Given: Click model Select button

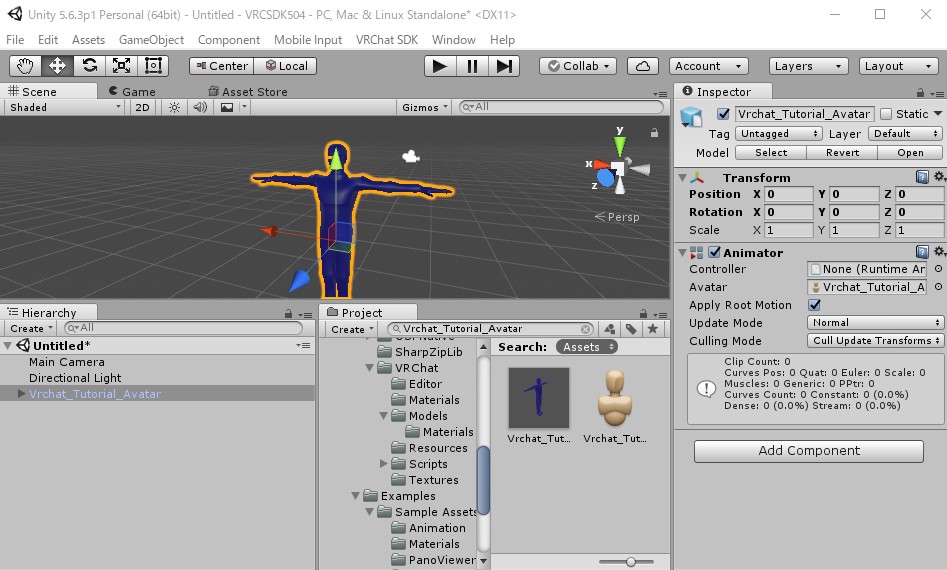Looking at the screenshot, I should pyautogui.click(x=771, y=153).
